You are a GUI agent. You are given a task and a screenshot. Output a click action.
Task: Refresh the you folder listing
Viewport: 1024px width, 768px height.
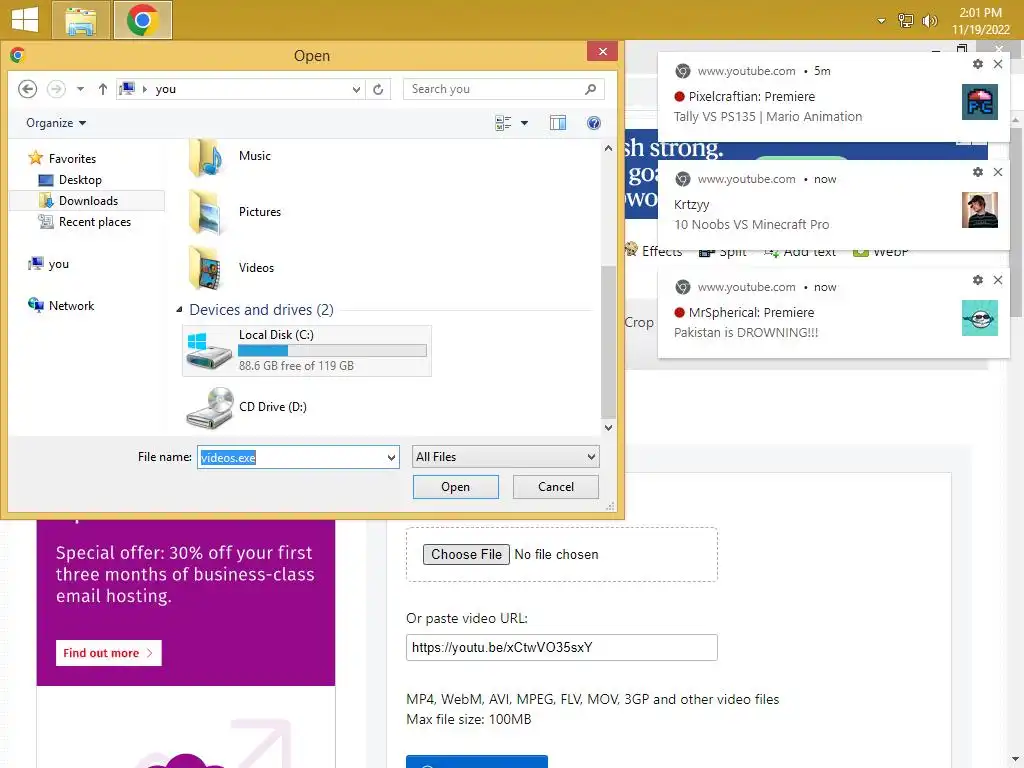click(x=378, y=89)
